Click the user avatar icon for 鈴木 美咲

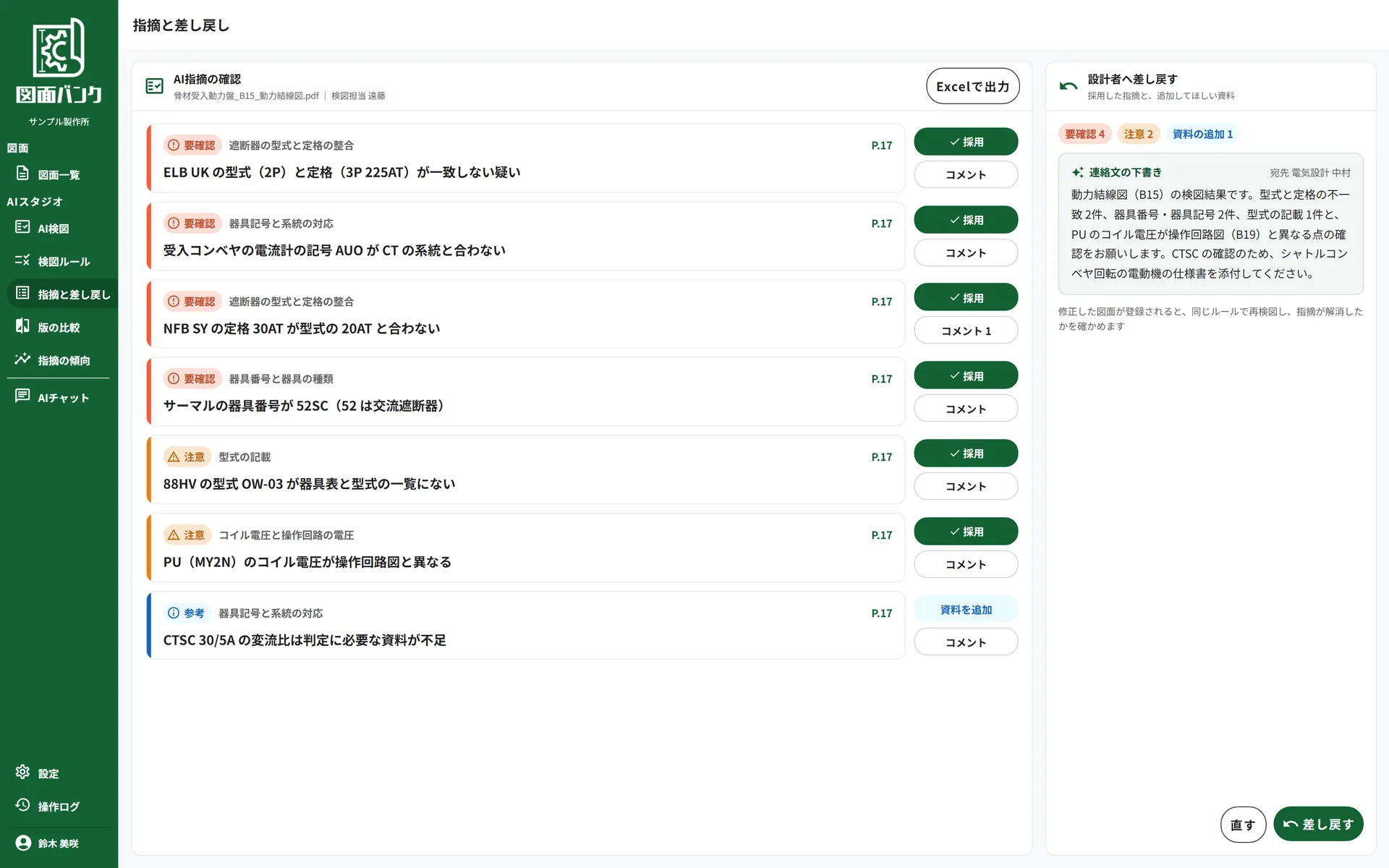point(23,843)
